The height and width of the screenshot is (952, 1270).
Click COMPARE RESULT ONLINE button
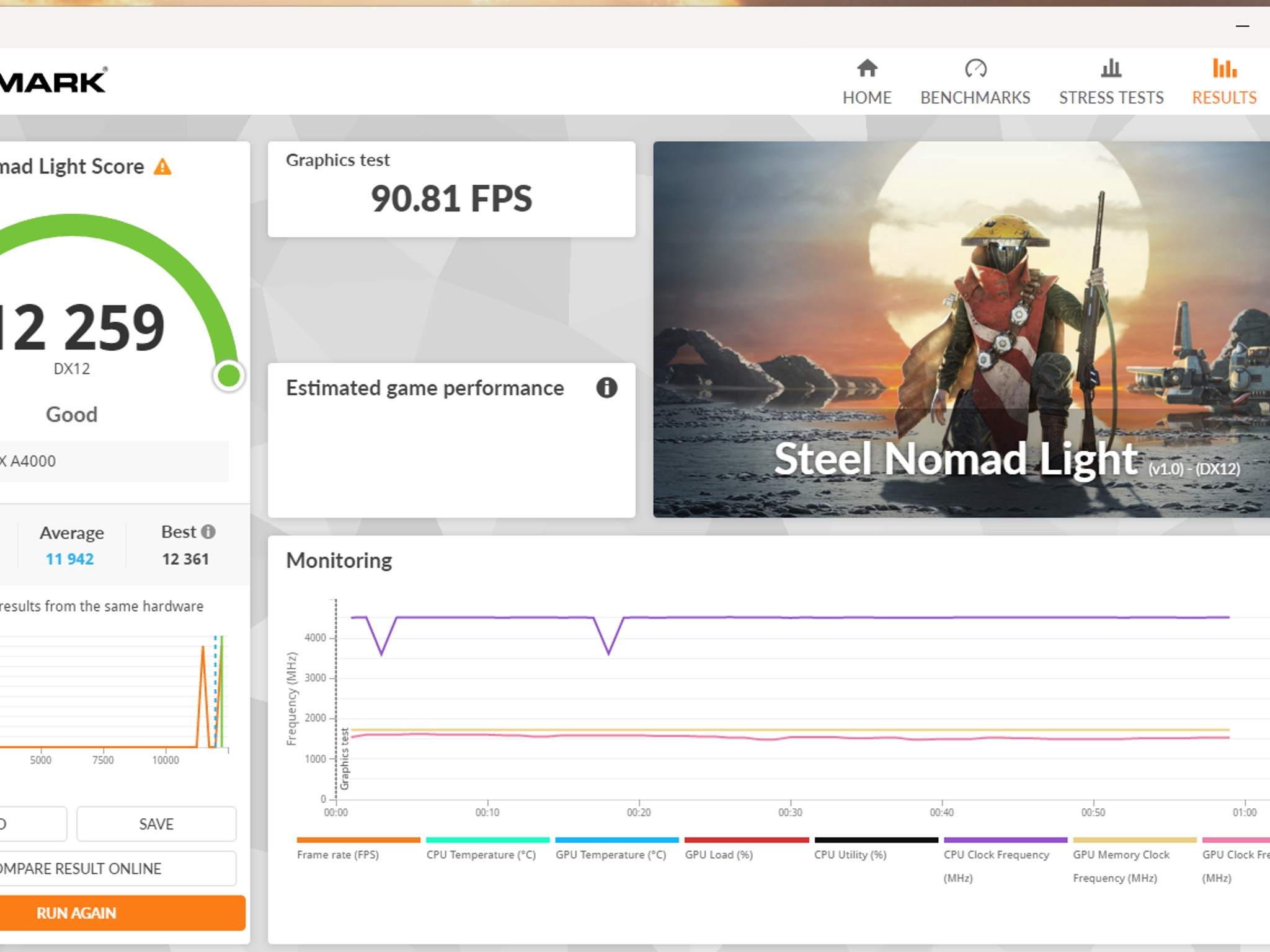pos(117,868)
